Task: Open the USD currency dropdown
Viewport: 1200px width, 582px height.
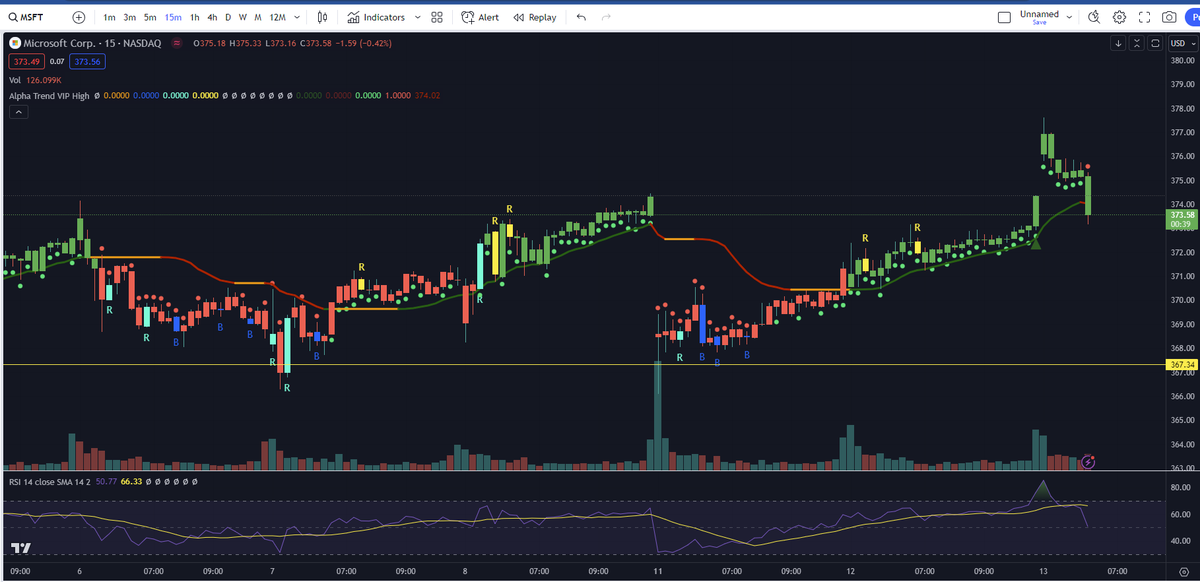Action: pyautogui.click(x=1183, y=43)
